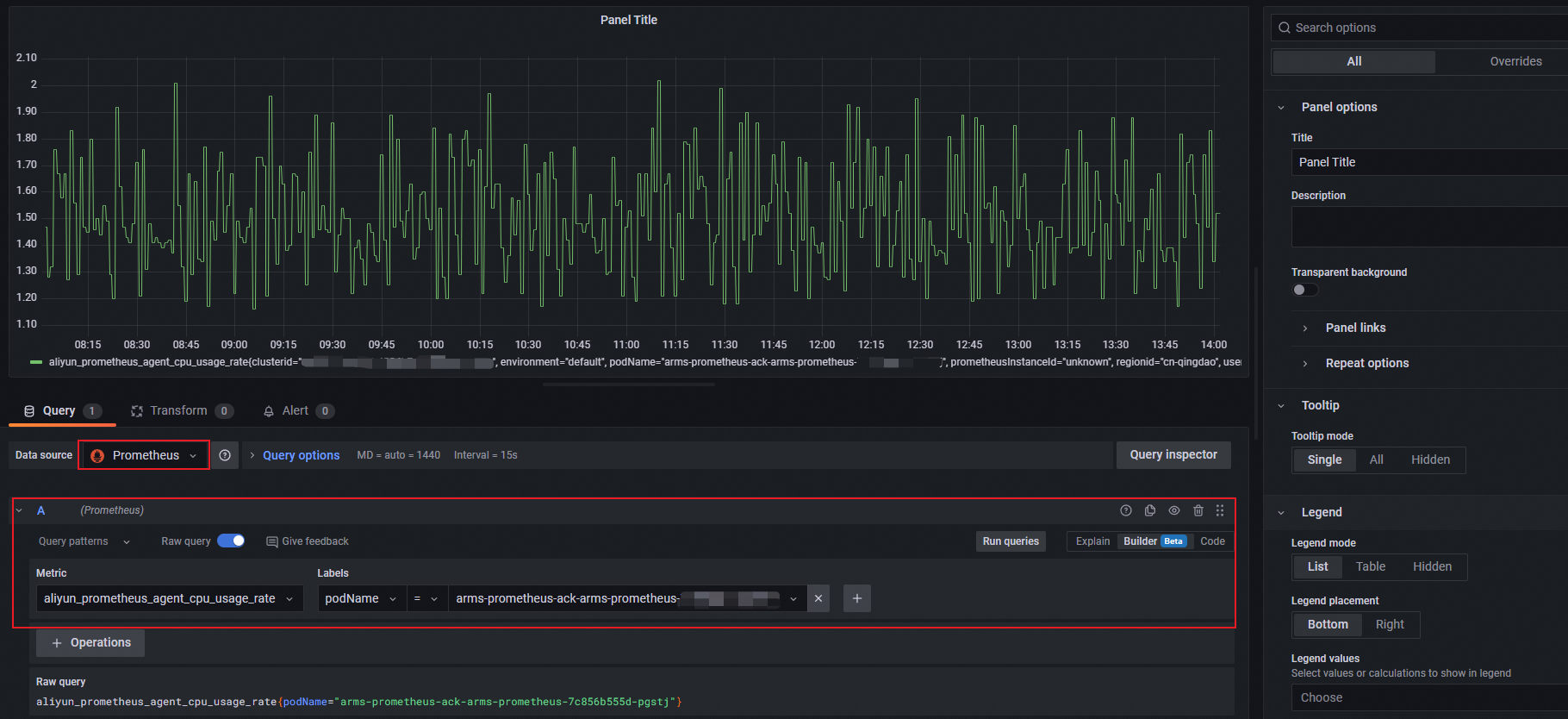1568x719 pixels.
Task: Click Interval = 15s text
Action: tap(485, 455)
